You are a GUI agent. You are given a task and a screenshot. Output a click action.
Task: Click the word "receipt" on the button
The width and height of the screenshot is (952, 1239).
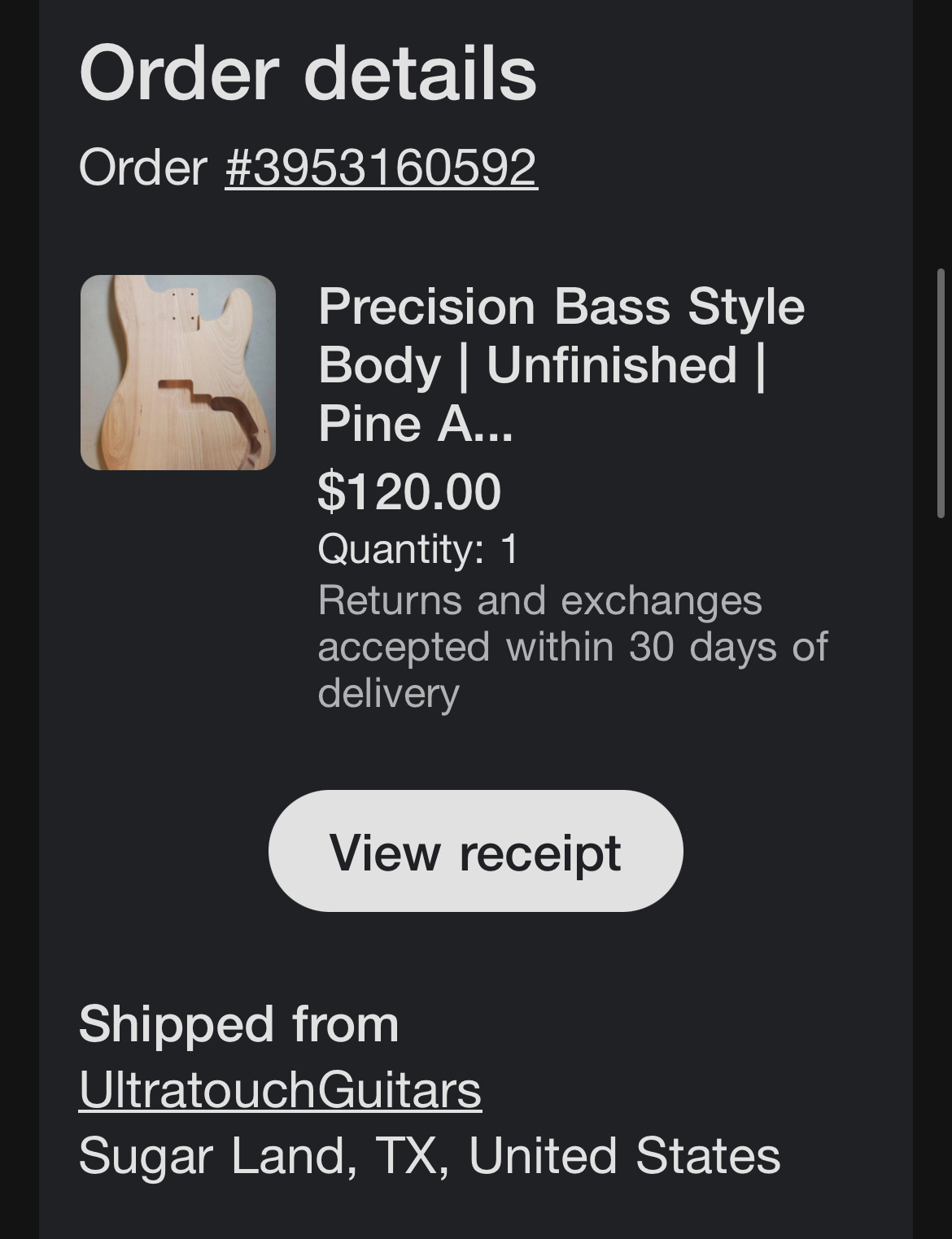click(540, 853)
